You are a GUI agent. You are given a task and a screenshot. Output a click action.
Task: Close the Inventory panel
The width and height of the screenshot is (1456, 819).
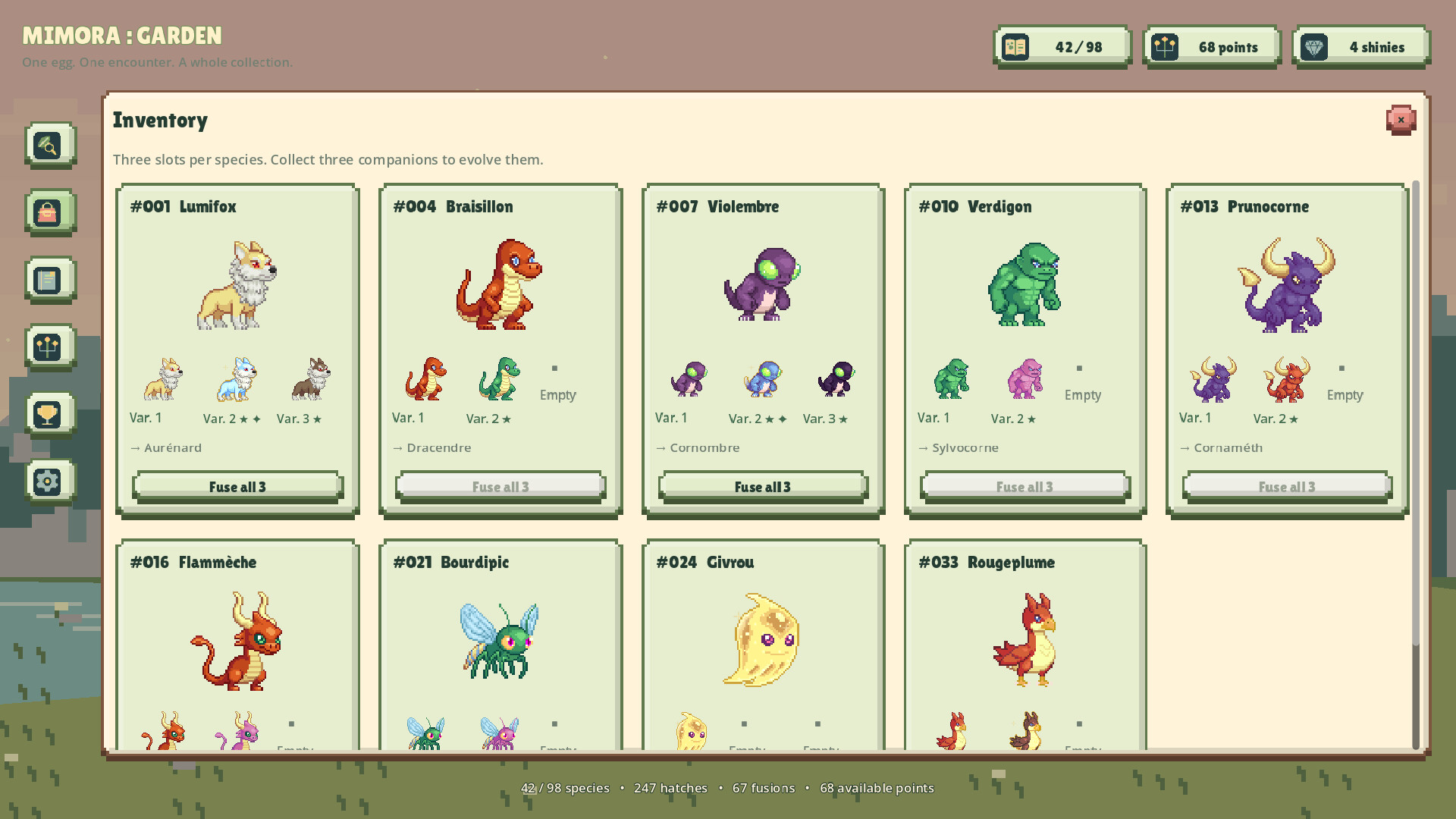tap(1401, 120)
